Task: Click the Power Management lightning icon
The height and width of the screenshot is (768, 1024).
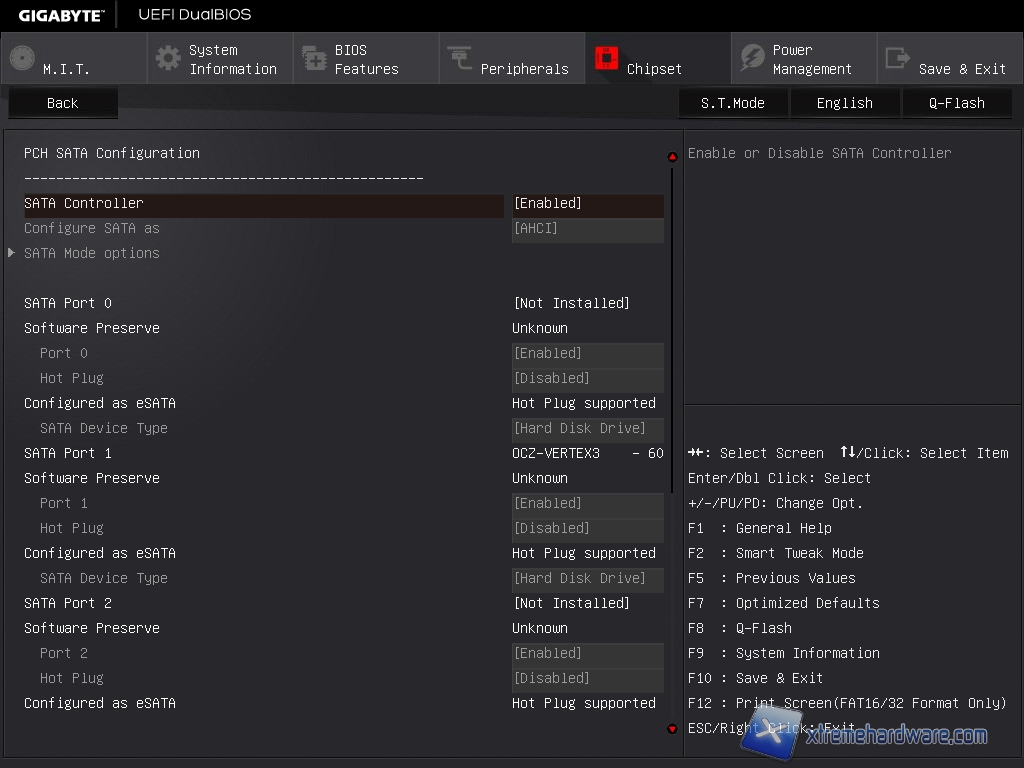Action: coord(752,59)
